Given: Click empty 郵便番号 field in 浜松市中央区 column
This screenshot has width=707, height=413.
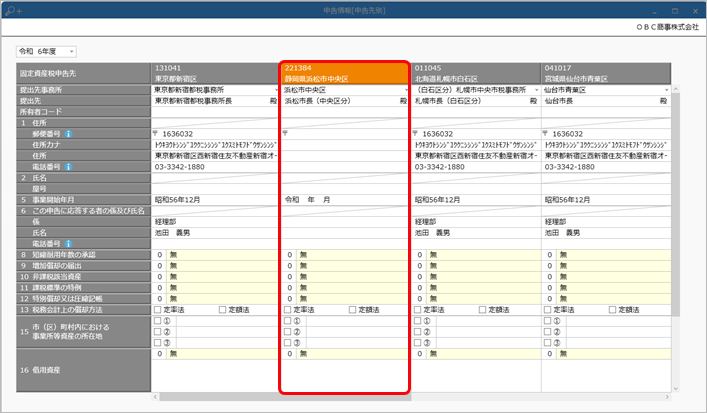Looking at the screenshot, I should 348,134.
